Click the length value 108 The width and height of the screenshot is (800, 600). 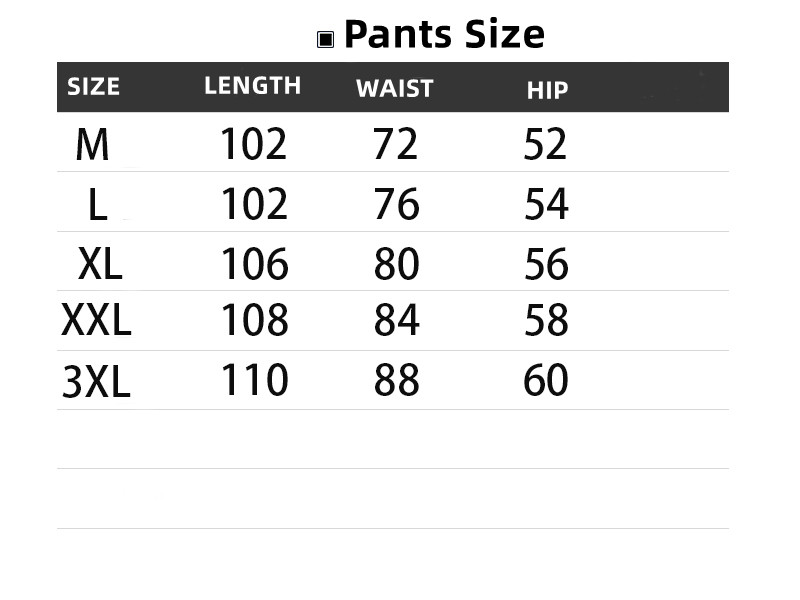(x=254, y=321)
